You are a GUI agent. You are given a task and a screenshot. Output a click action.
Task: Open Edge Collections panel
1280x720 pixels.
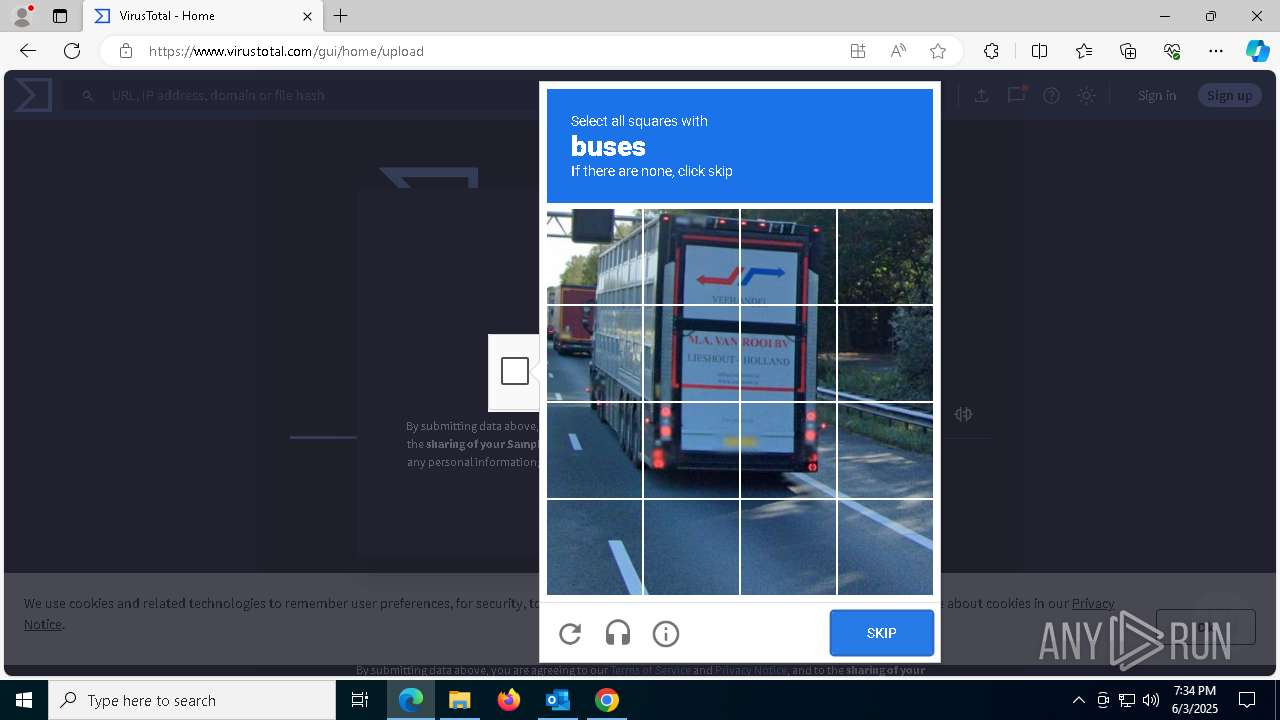pos(1128,51)
